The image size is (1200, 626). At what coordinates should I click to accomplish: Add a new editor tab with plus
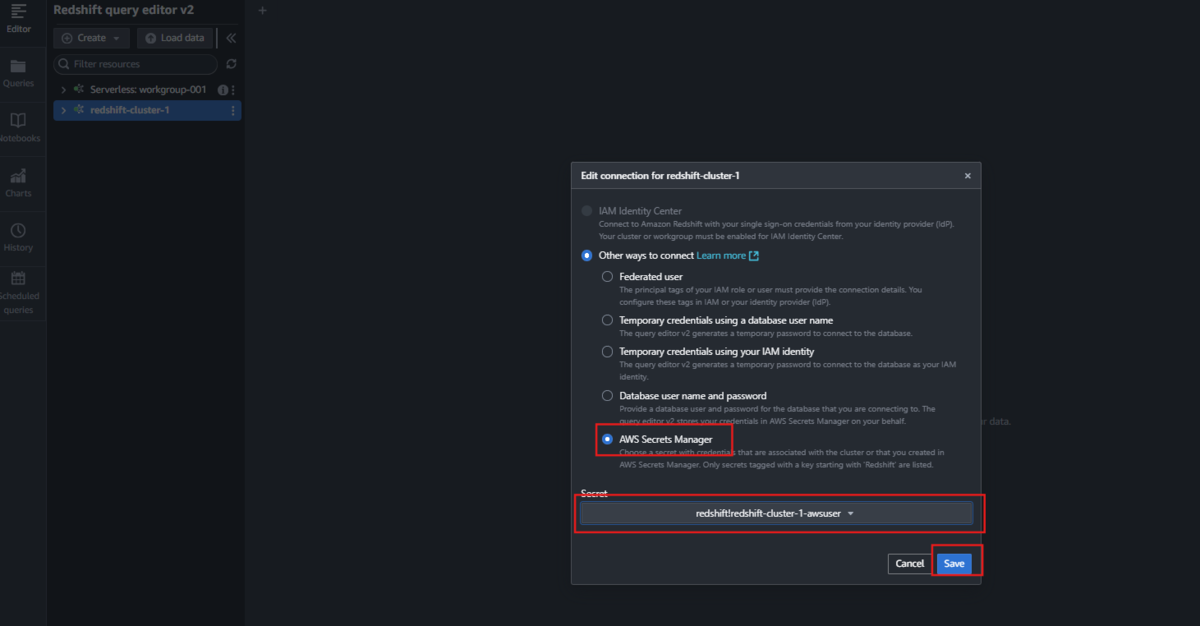point(263,10)
